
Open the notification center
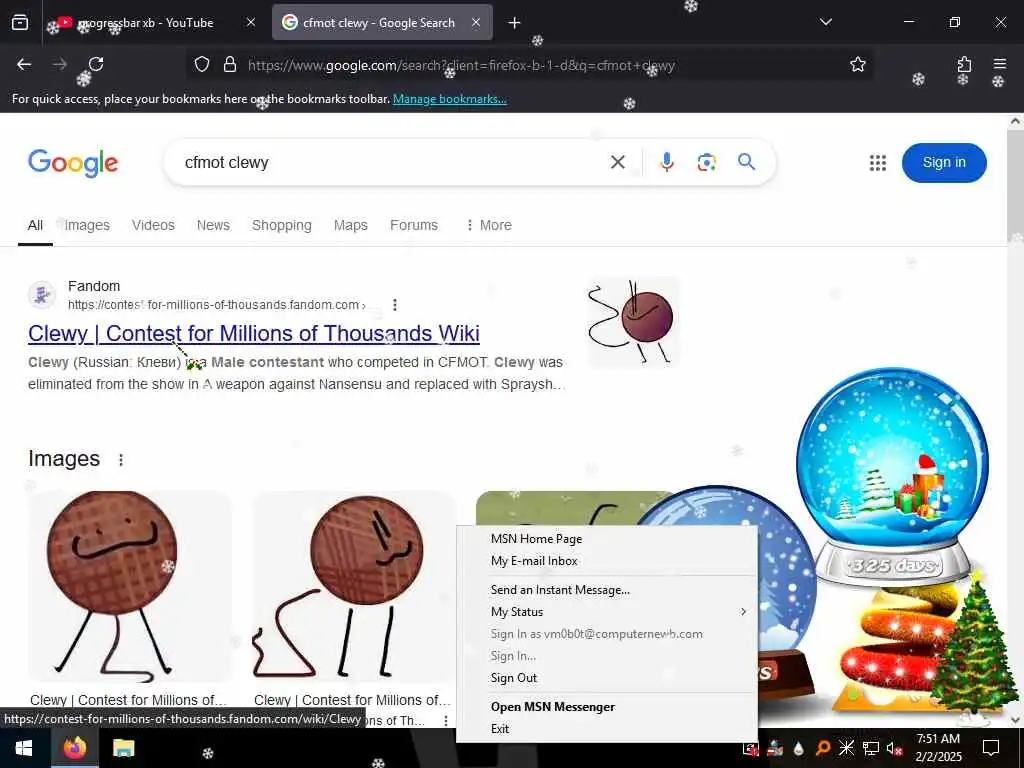pyautogui.click(x=991, y=748)
